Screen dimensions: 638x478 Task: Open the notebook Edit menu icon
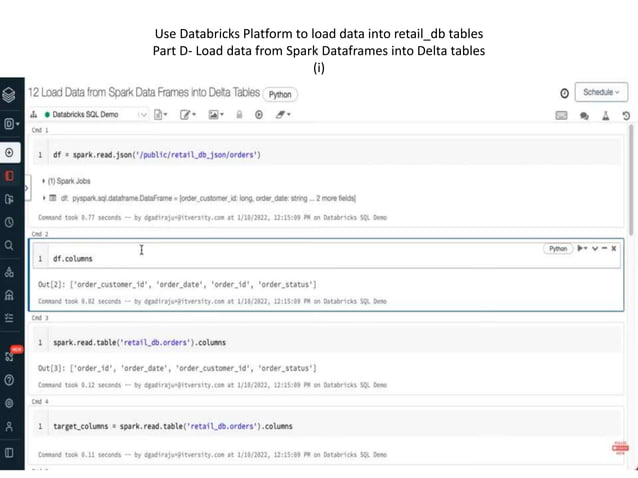point(188,115)
